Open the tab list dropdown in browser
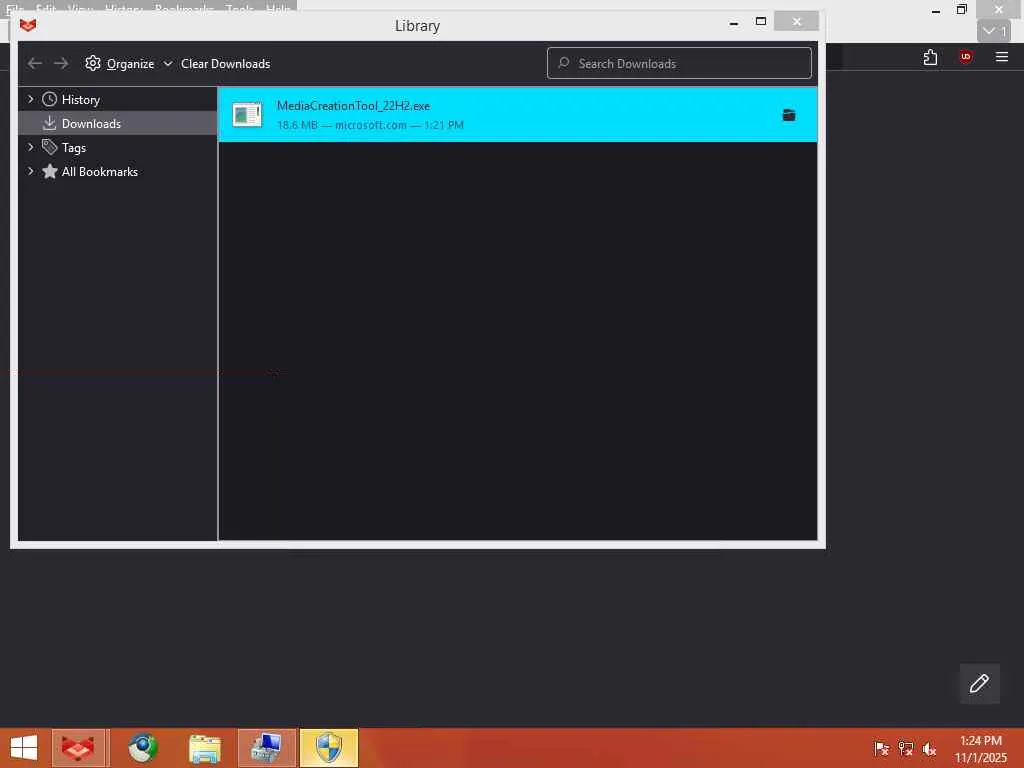This screenshot has height=768, width=1024. pos(994,31)
